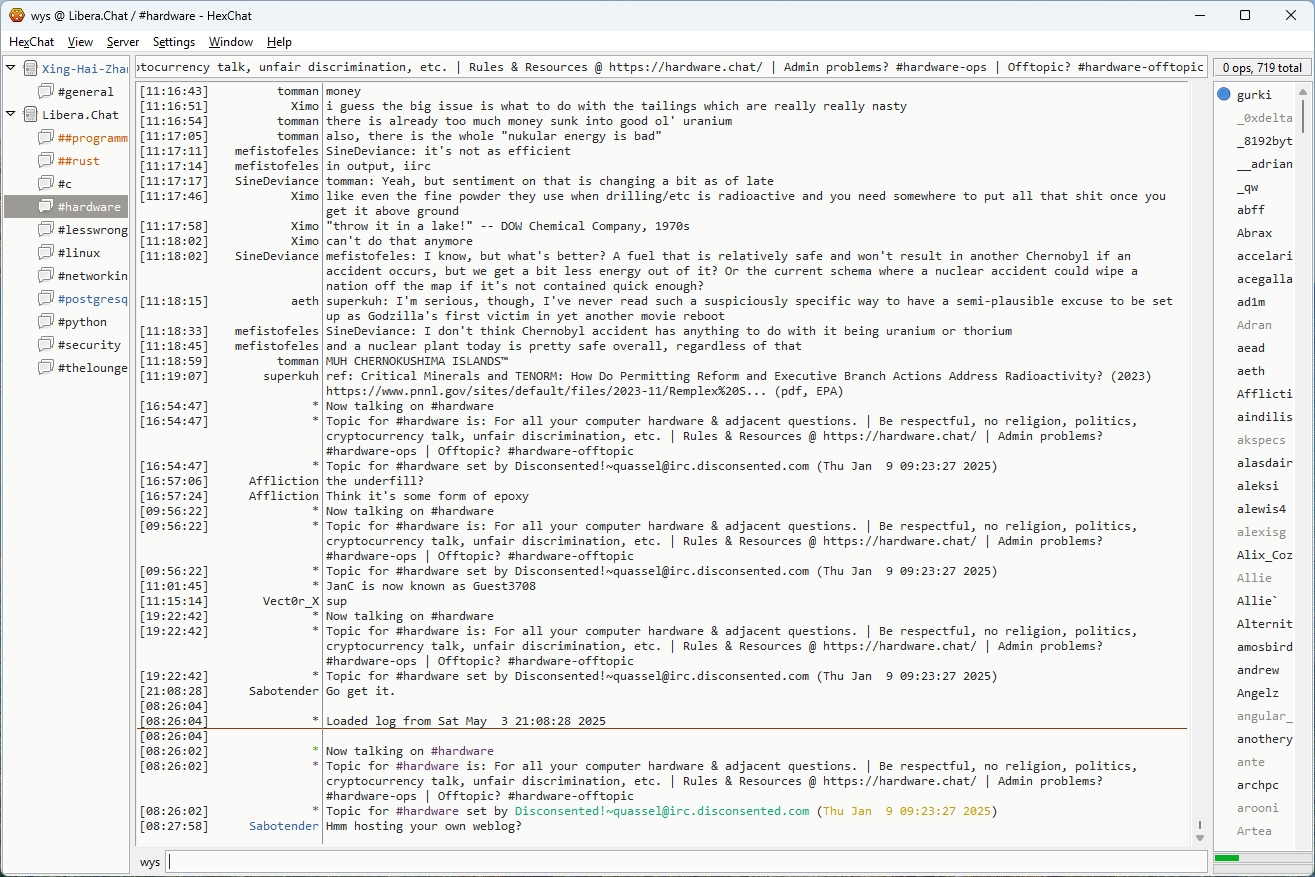Click the Xing-Hai-Zhai server network icon

click(31, 68)
